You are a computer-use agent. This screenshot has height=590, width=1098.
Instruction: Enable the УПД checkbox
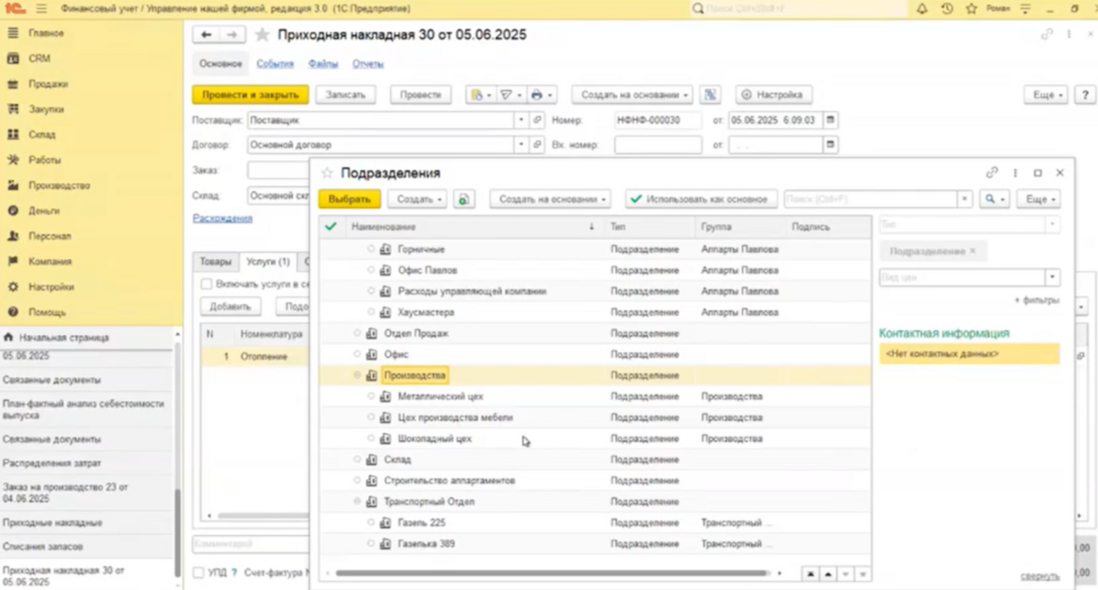point(198,573)
